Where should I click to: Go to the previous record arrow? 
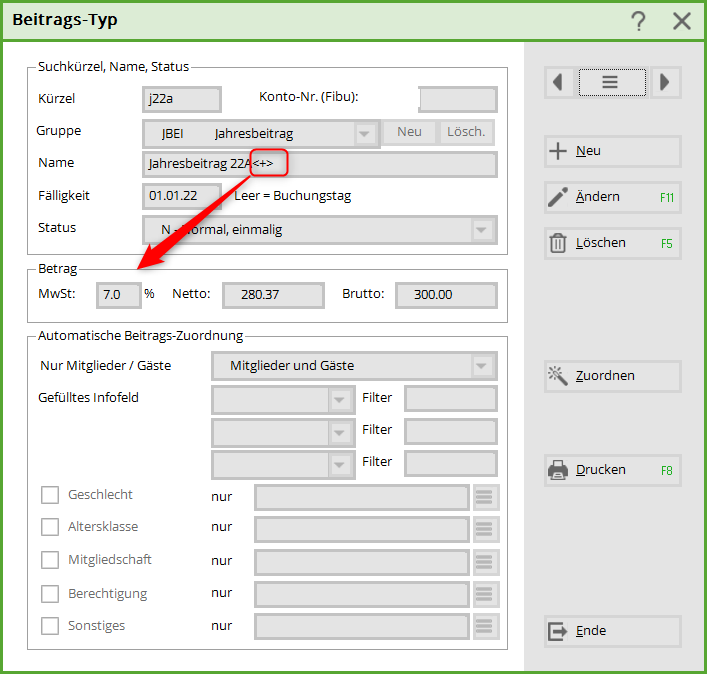click(x=558, y=82)
